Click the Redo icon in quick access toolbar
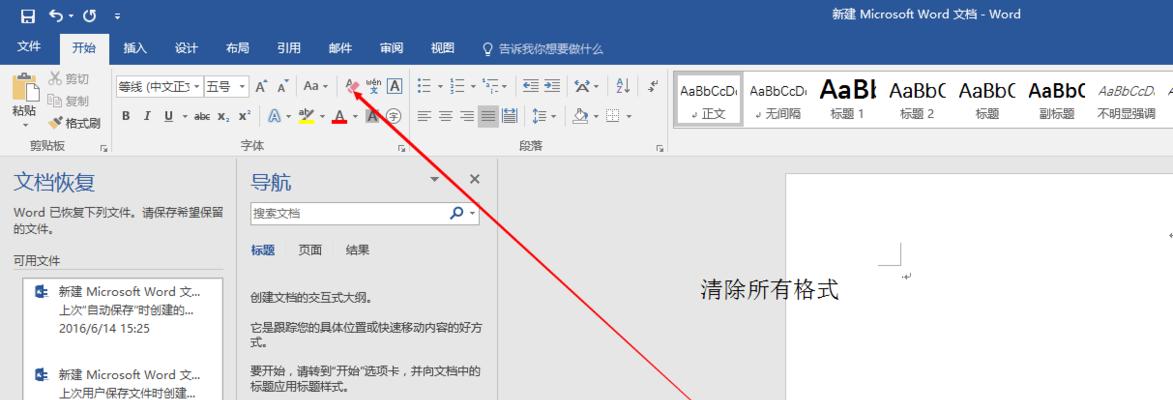1173x400 pixels. coord(90,15)
